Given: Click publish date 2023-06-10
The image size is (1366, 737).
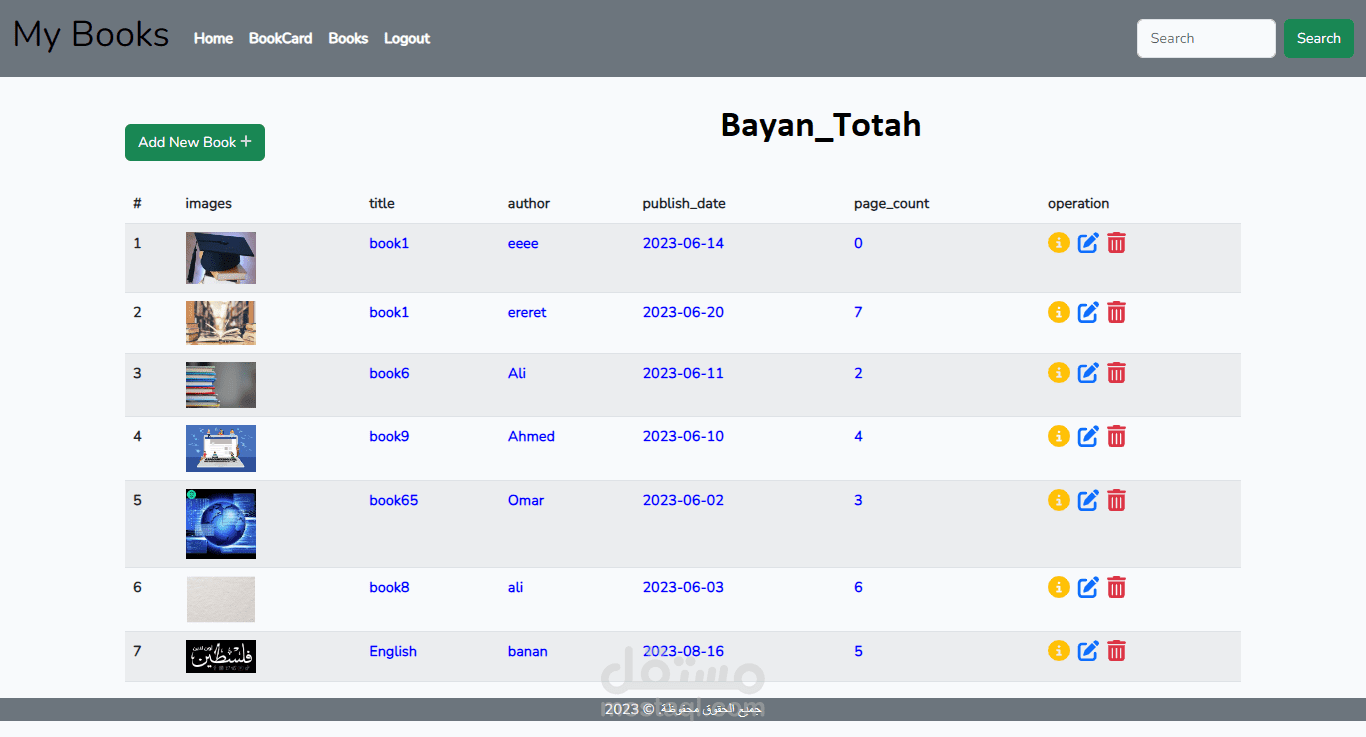Looking at the screenshot, I should pyautogui.click(x=683, y=436).
